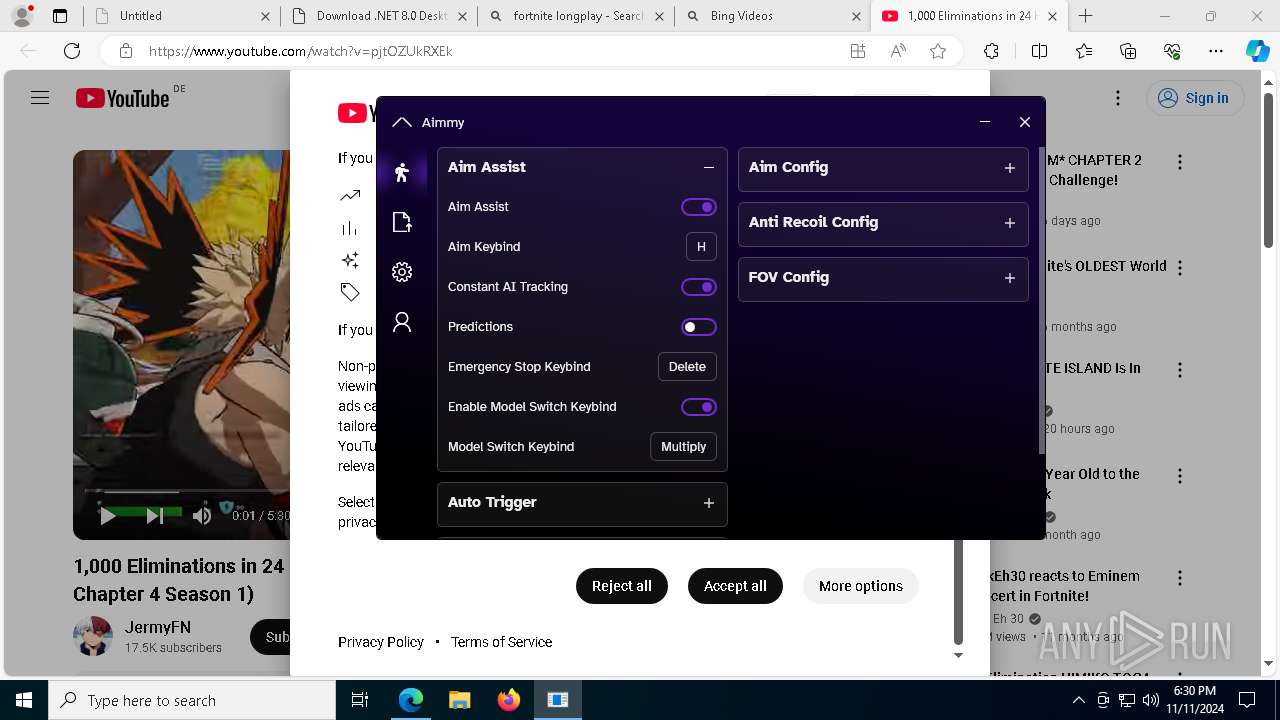Open Edge Collections icon
1280x720 pixels.
[x=1128, y=51]
